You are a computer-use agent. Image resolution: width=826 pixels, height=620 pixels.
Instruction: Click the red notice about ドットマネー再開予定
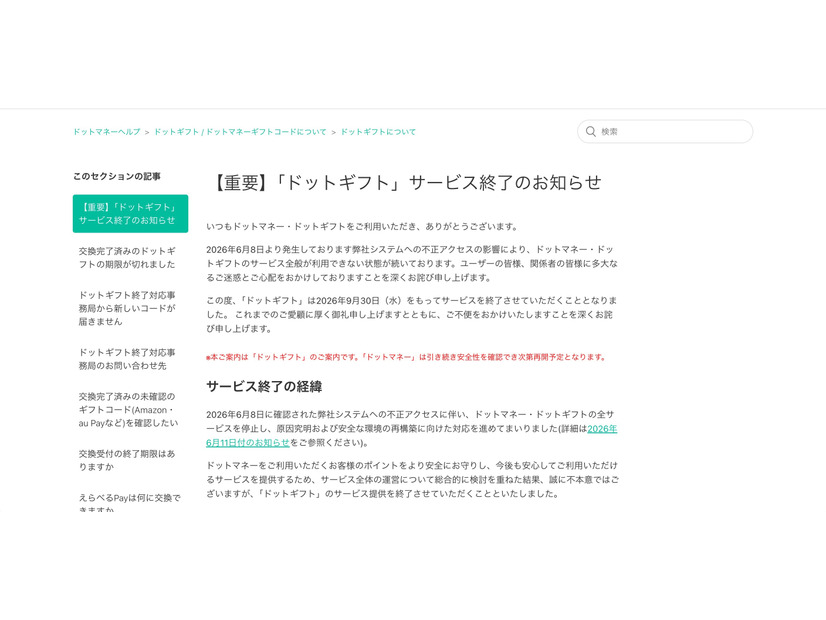click(x=406, y=357)
